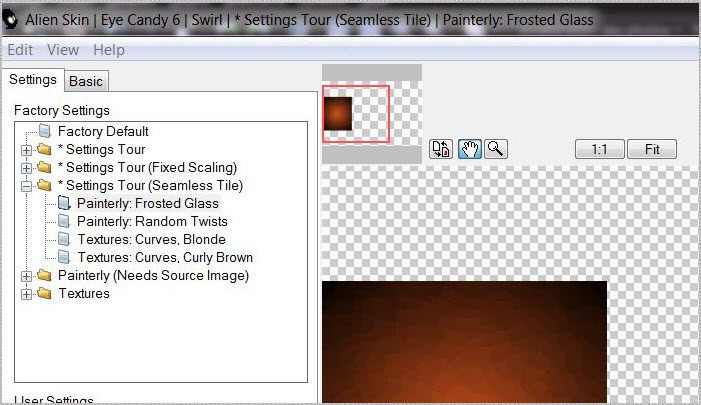Click the Textures: Curves, Curly Brown preset icon
The height and width of the screenshot is (405, 701).
coord(64,257)
